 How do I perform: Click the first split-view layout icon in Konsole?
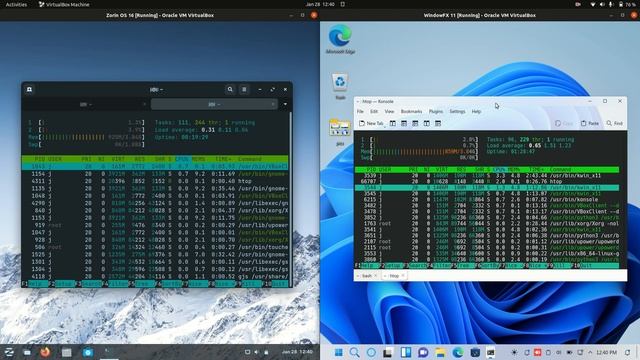click(x=393, y=123)
